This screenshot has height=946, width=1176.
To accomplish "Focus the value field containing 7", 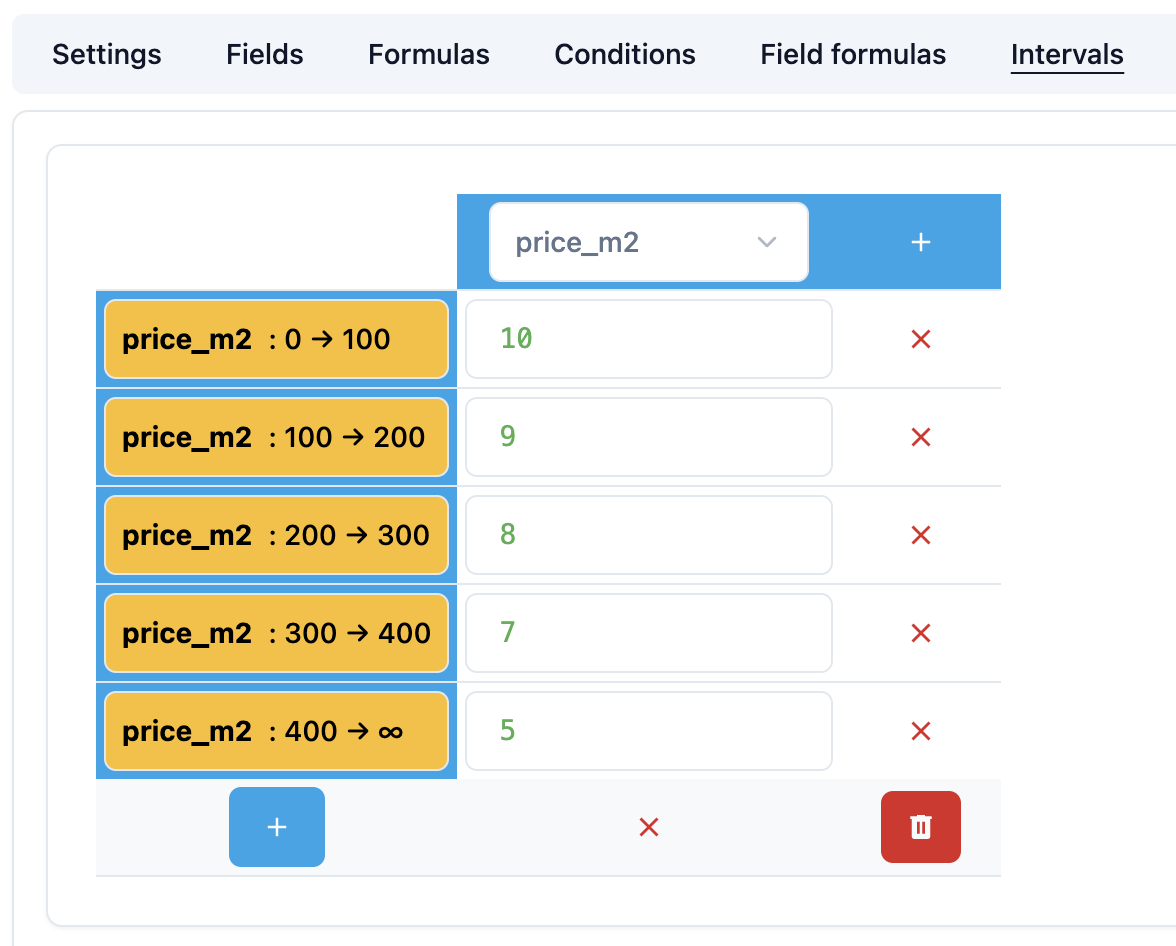I will (x=648, y=633).
